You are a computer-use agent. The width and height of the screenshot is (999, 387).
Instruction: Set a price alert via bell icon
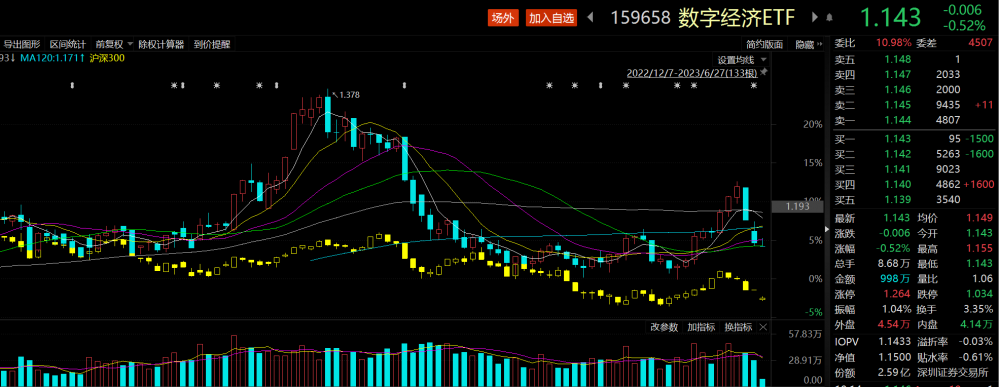[830, 17]
